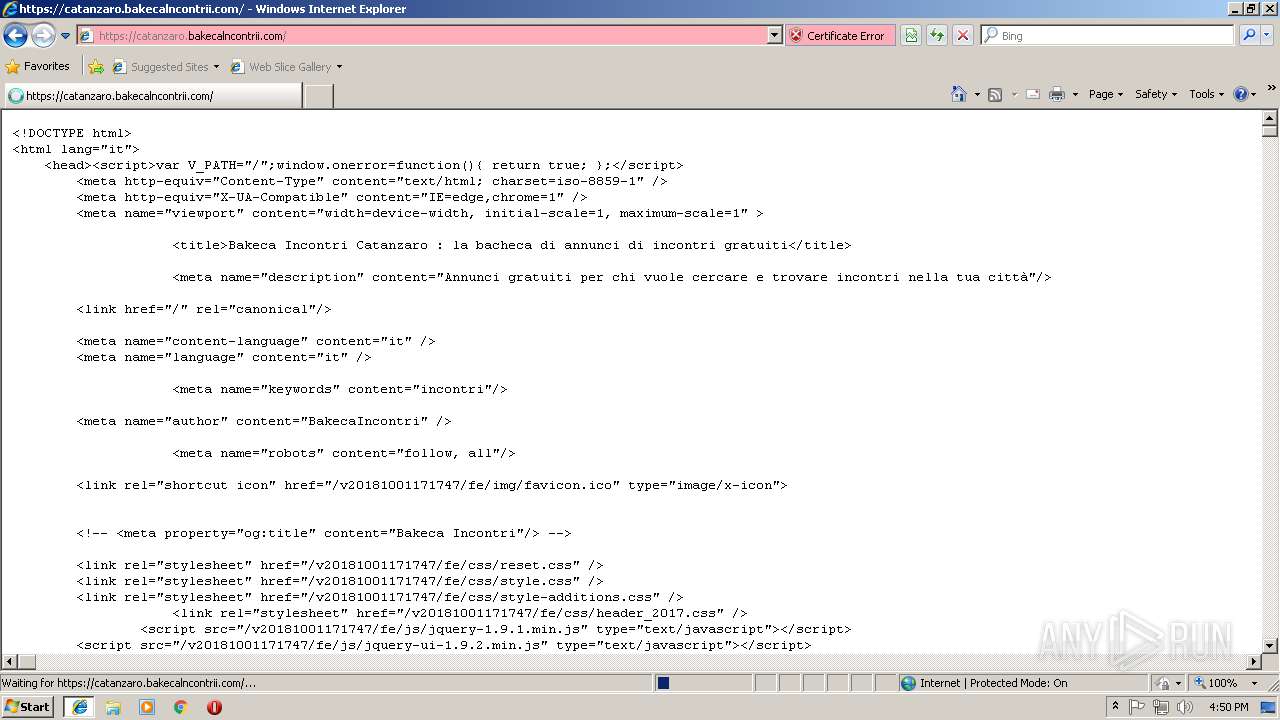Expand the address bar autocomplete dropdown
Screen dimensions: 1280x720
coord(774,35)
